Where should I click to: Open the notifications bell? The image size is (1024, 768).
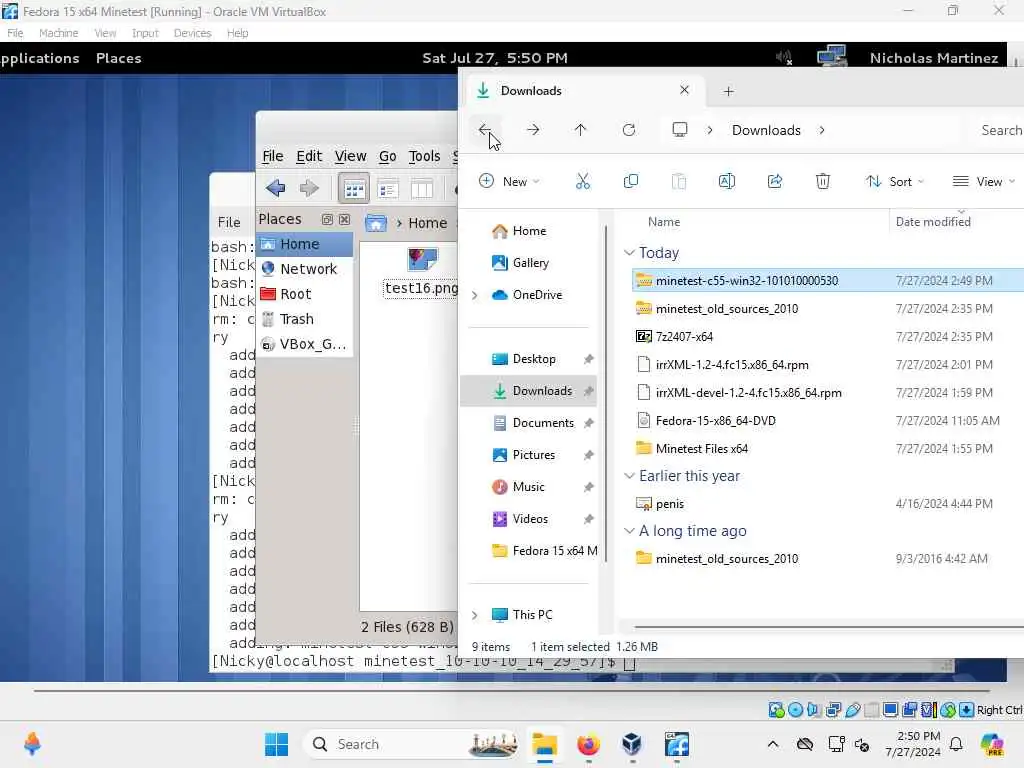[955, 744]
